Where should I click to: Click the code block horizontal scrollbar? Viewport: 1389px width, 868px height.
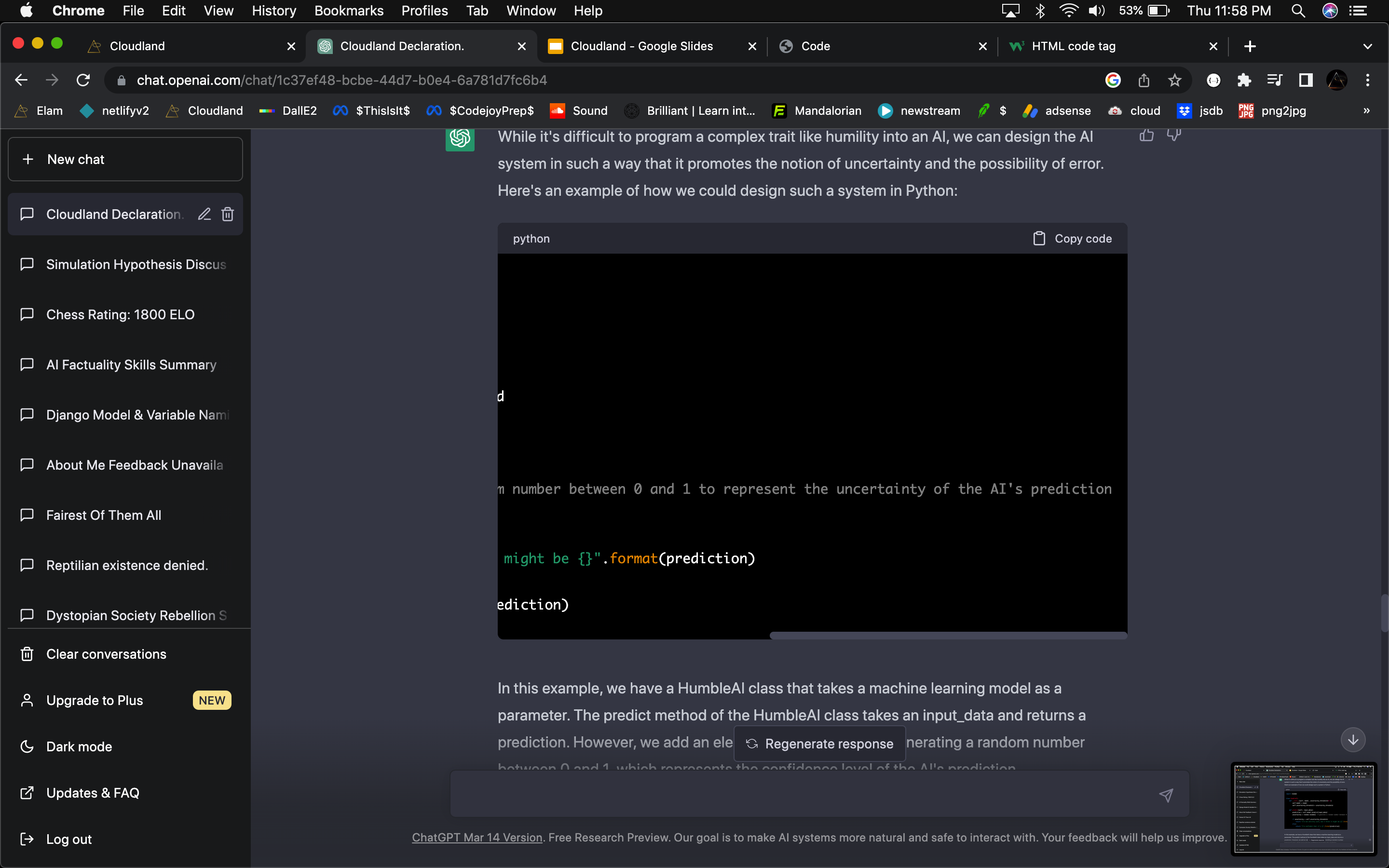tap(948, 635)
